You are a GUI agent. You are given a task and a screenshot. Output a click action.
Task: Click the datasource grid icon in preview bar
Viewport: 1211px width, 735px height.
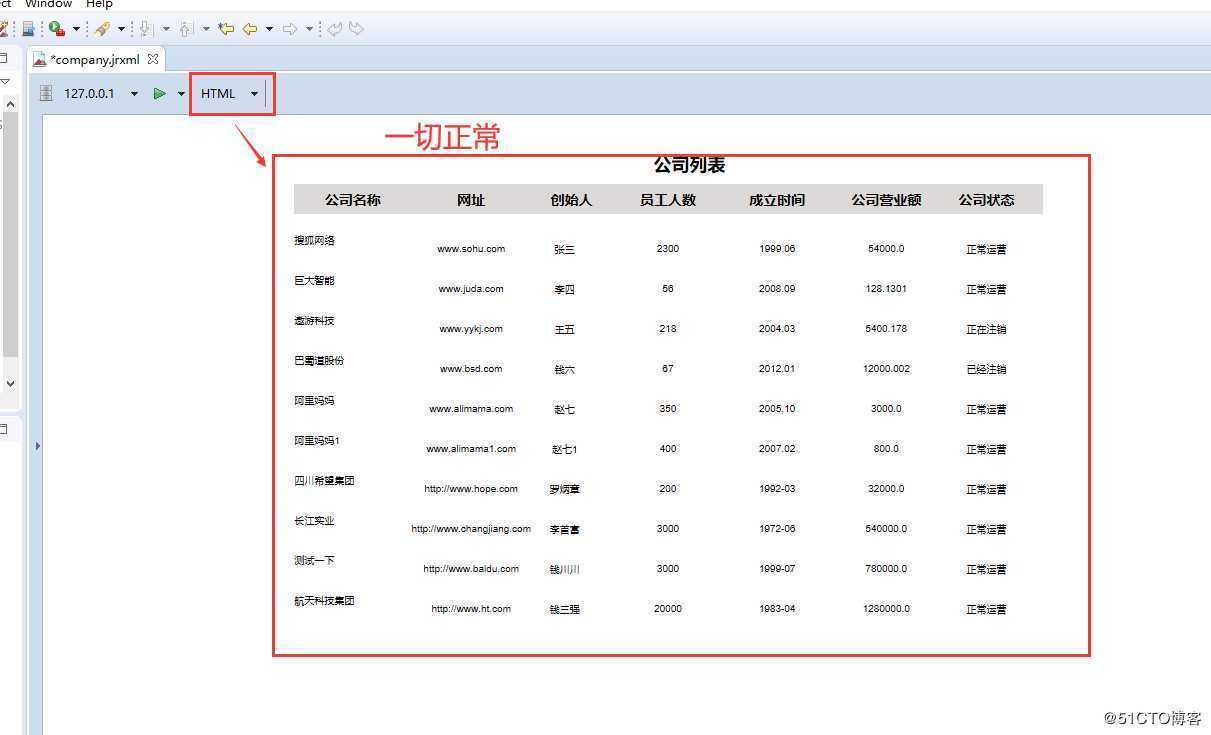[45, 93]
